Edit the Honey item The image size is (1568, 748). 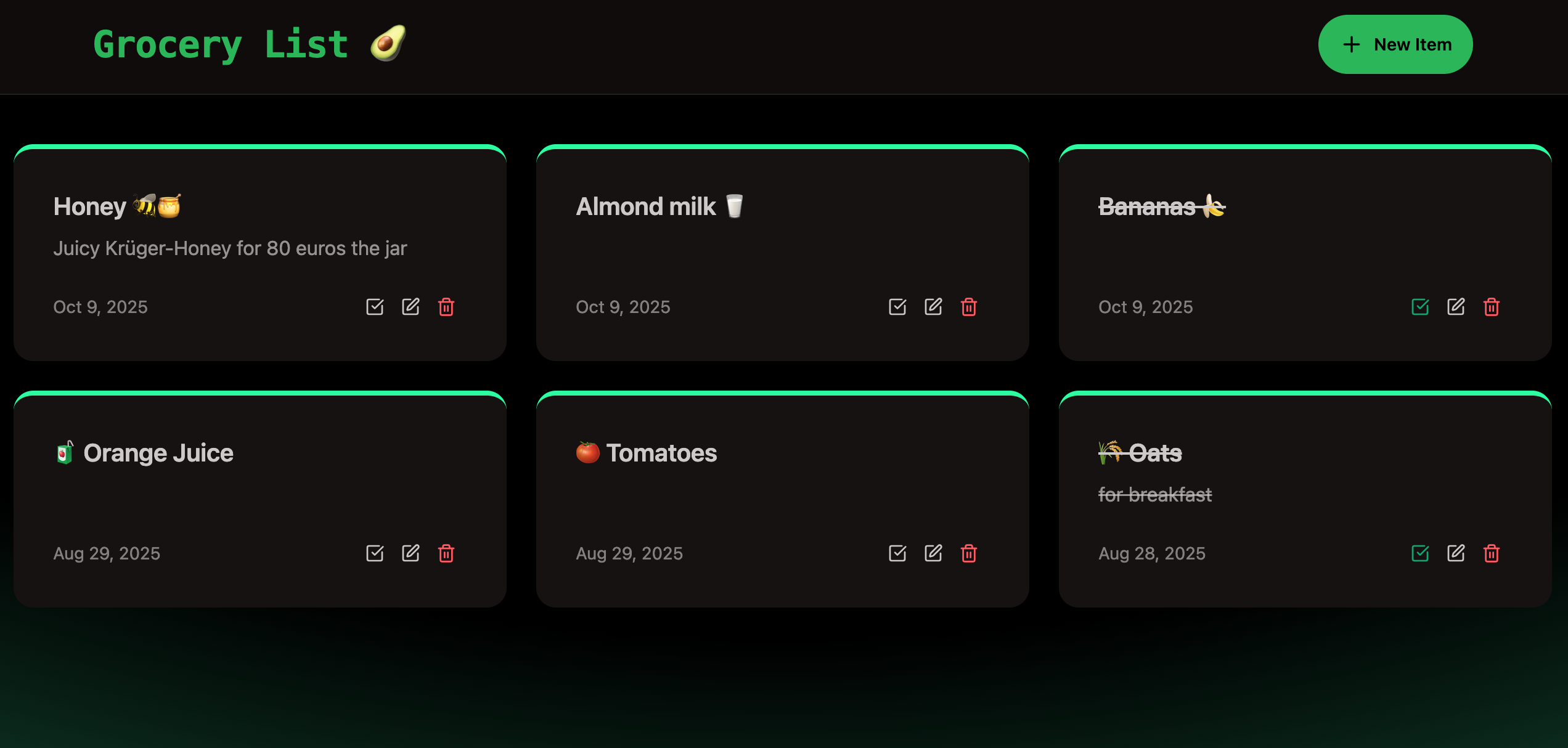[410, 307]
